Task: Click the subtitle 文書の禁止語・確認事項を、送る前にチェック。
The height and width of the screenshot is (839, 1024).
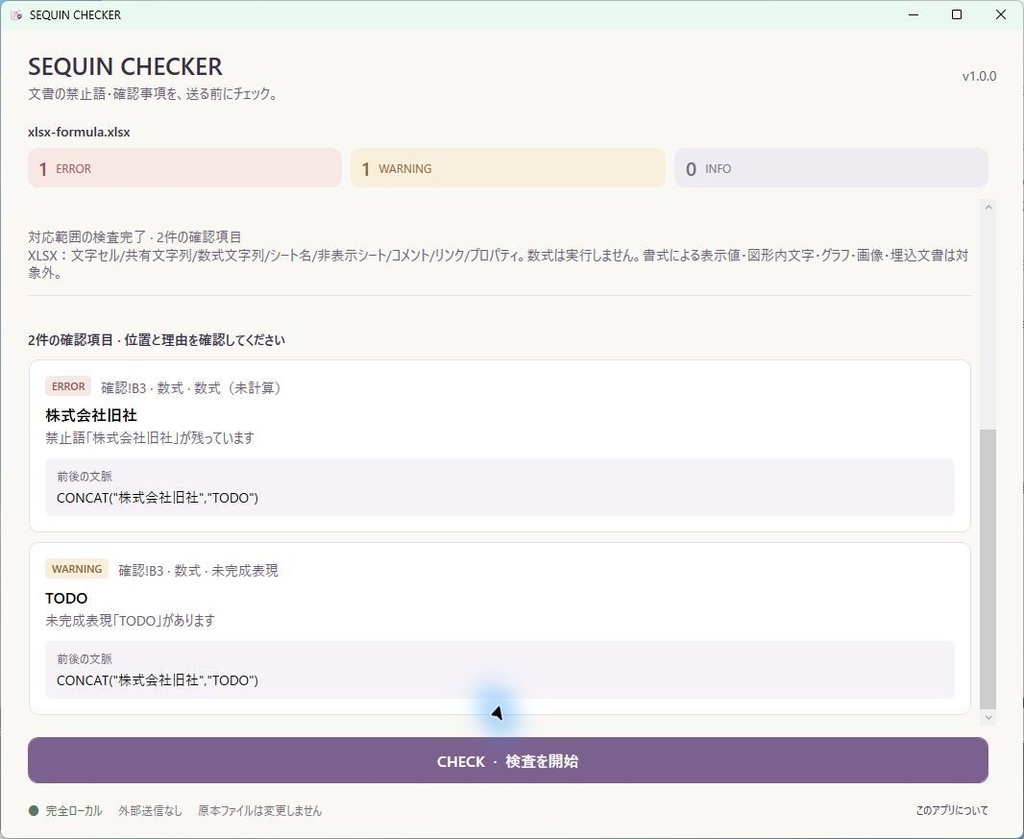Action: pos(155,94)
